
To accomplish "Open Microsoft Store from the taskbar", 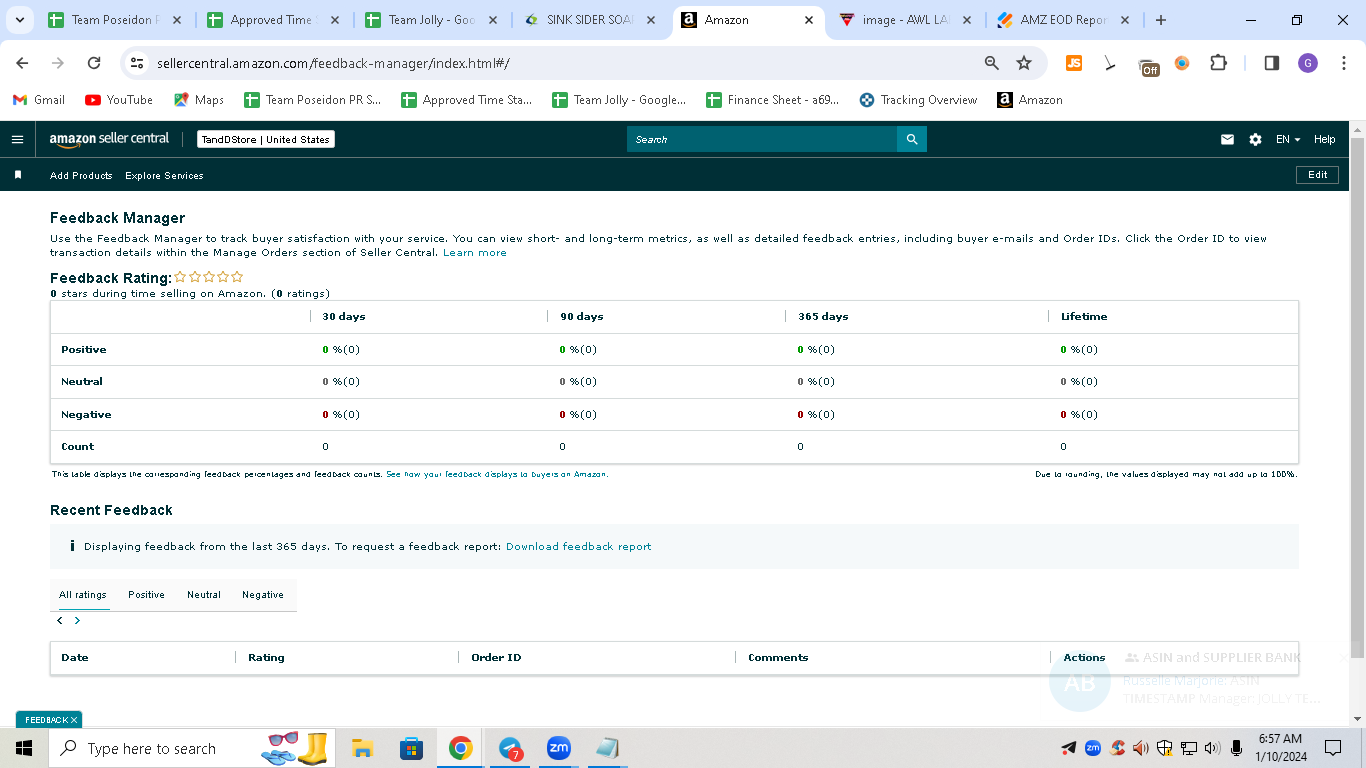I will [411, 748].
